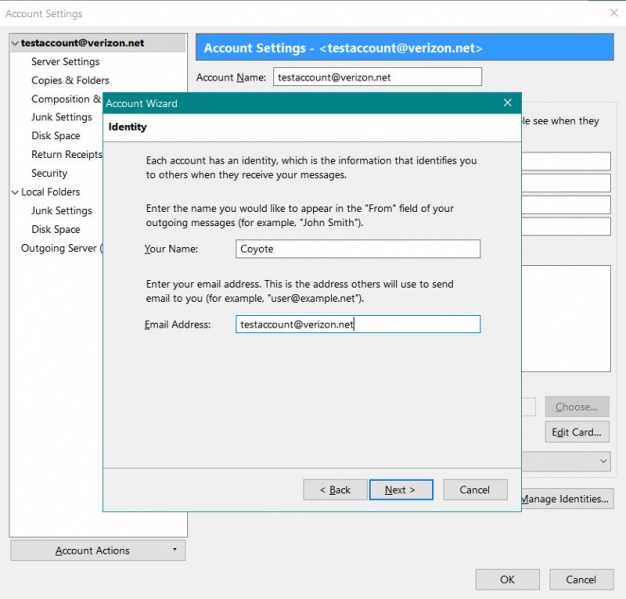Select Copies & Folders in the sidebar
Viewport: 626px width, 599px height.
click(x=70, y=80)
